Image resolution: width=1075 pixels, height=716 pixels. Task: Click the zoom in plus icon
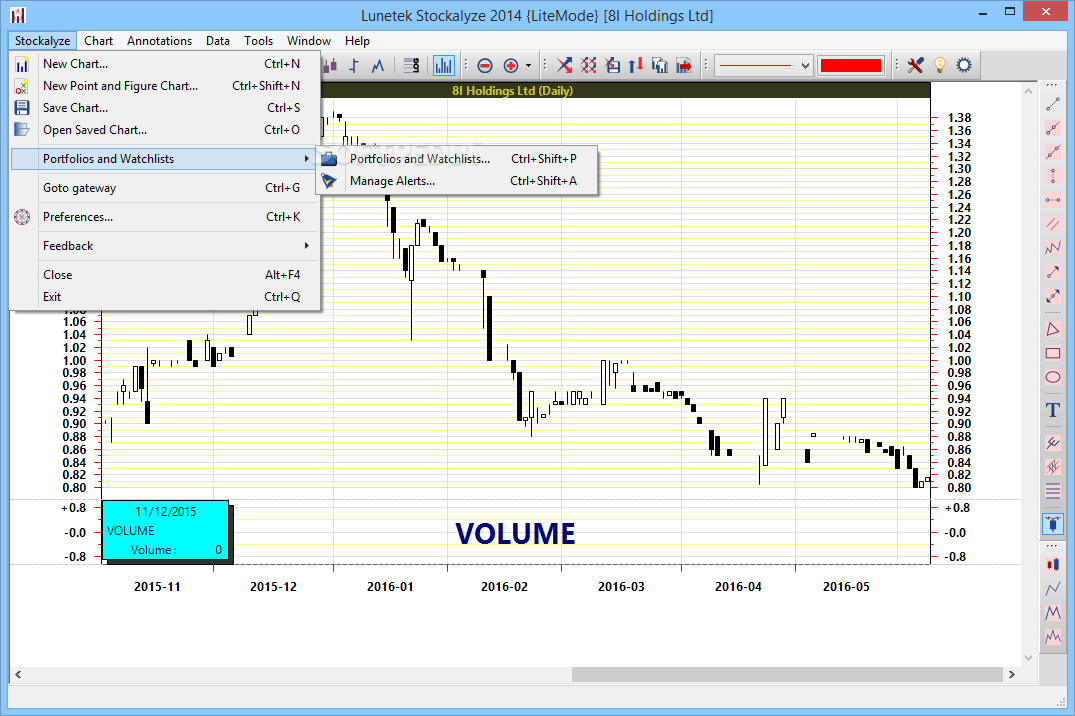pyautogui.click(x=510, y=66)
